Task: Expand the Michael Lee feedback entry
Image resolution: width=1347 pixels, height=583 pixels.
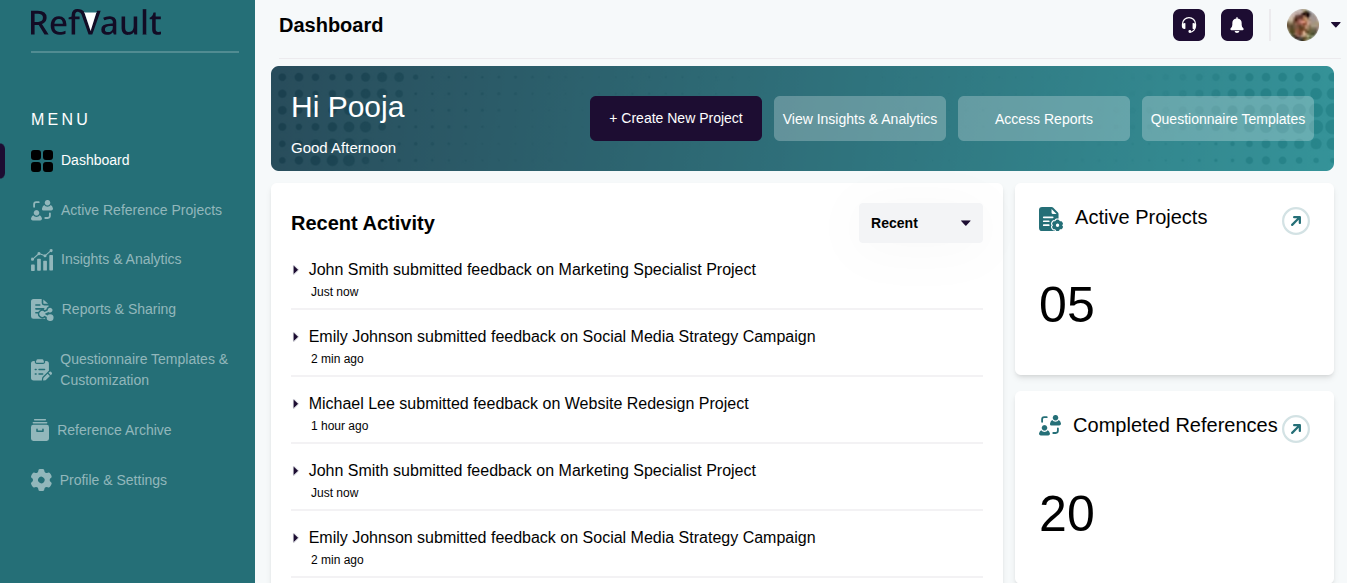Action: 296,404
